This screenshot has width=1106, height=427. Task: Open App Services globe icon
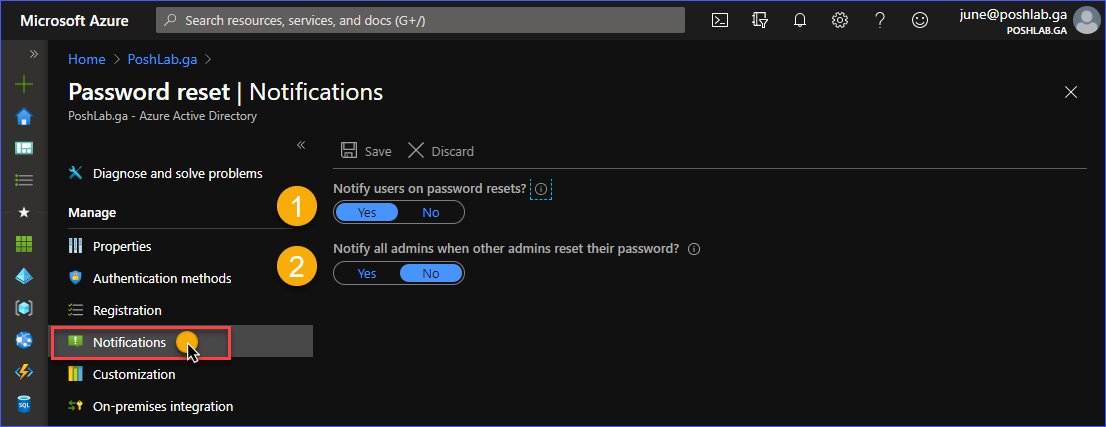[x=24, y=340]
